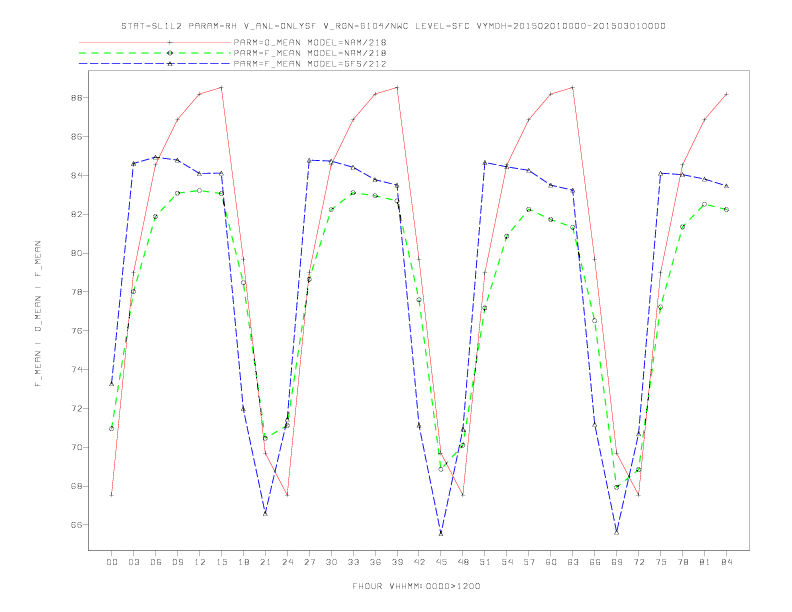Click the x-axis forecast hour label 27
The image size is (792, 612).
pyautogui.click(x=309, y=562)
